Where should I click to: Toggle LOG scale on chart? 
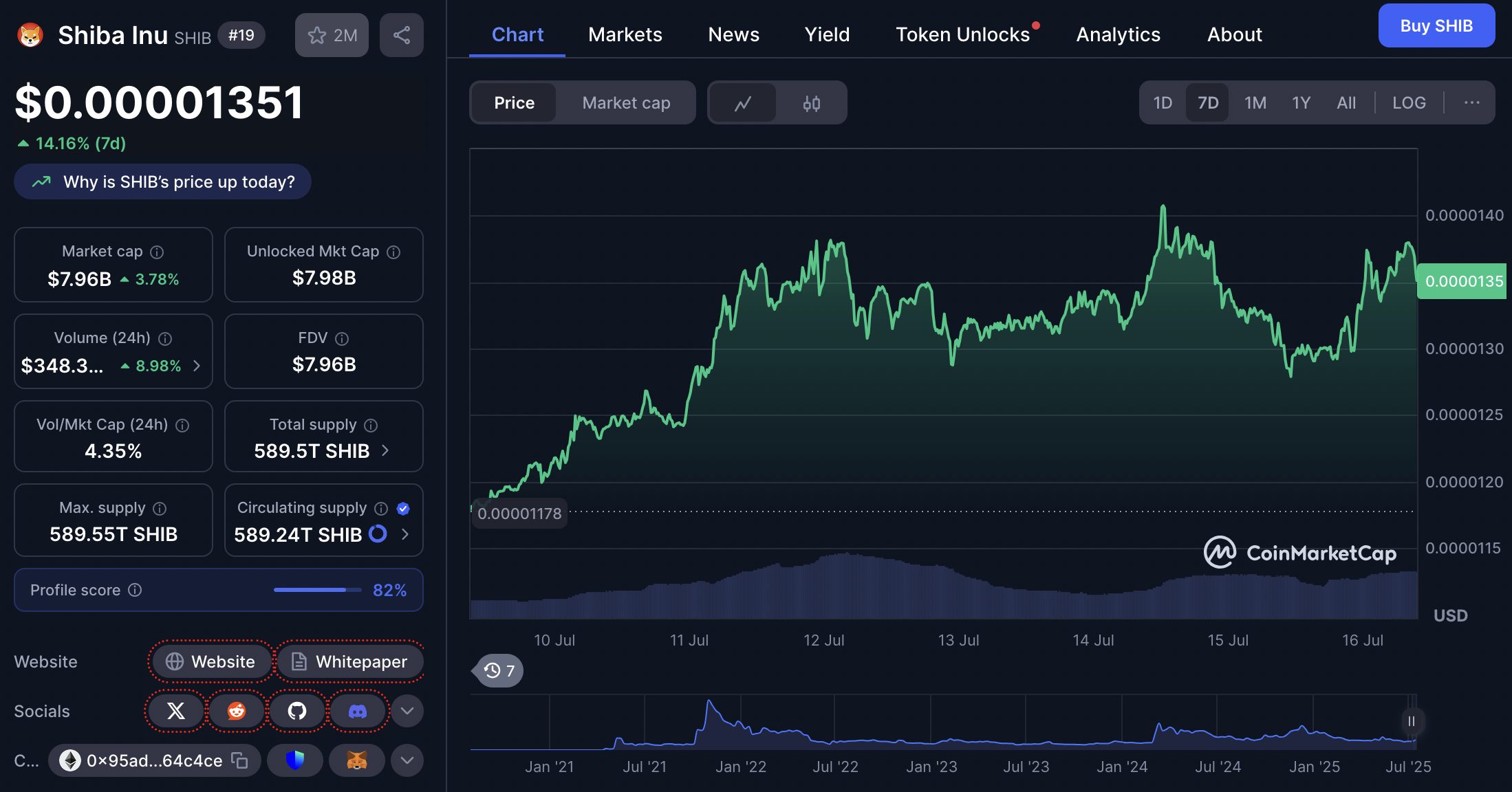coord(1409,103)
